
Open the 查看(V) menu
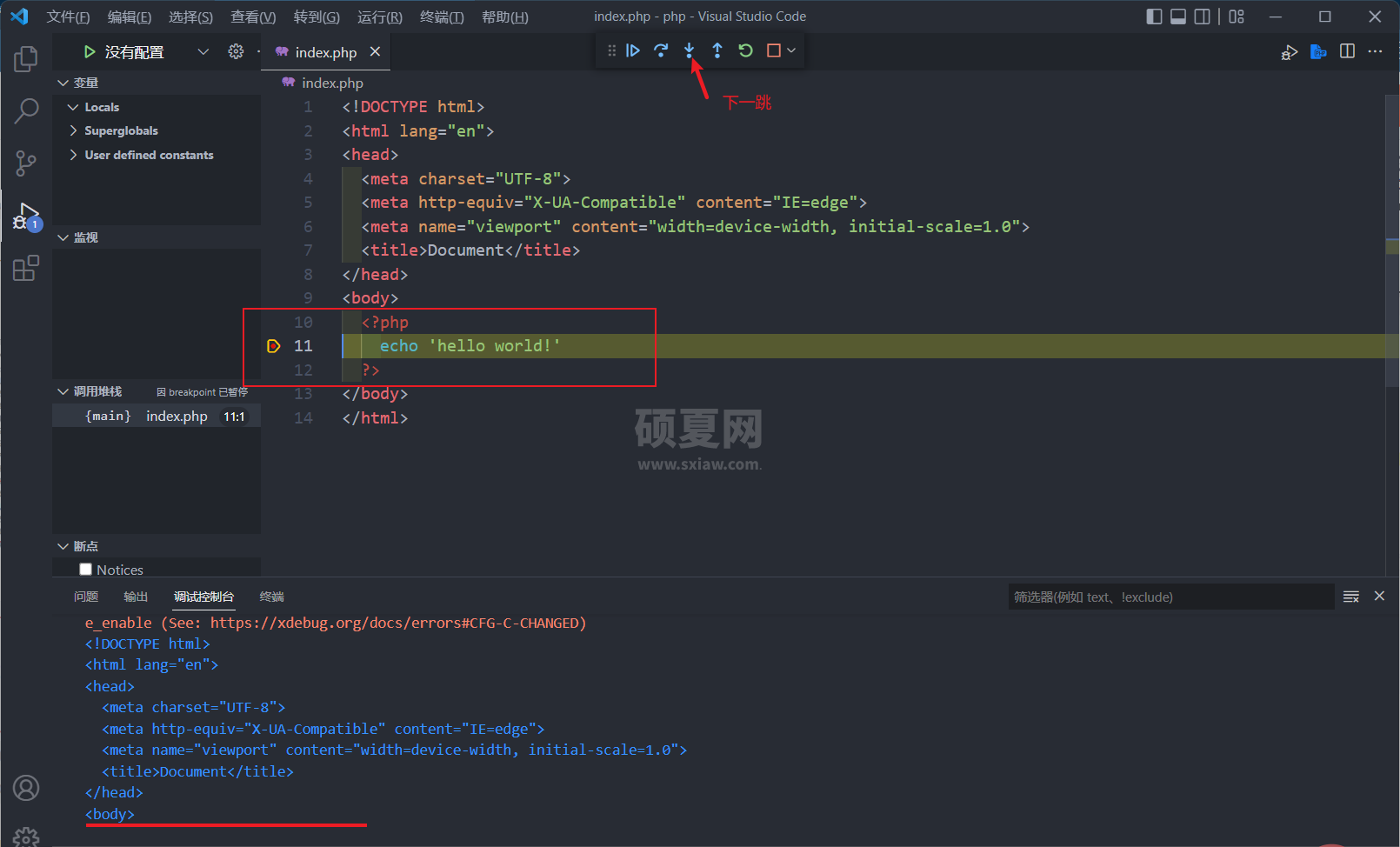click(x=253, y=17)
